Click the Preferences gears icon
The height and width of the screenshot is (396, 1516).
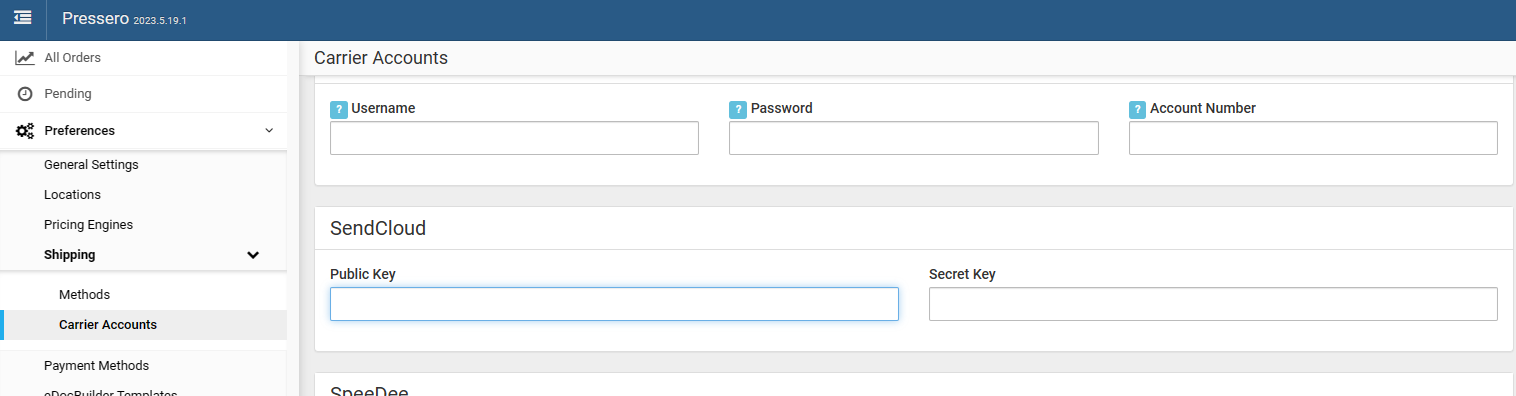click(25, 131)
